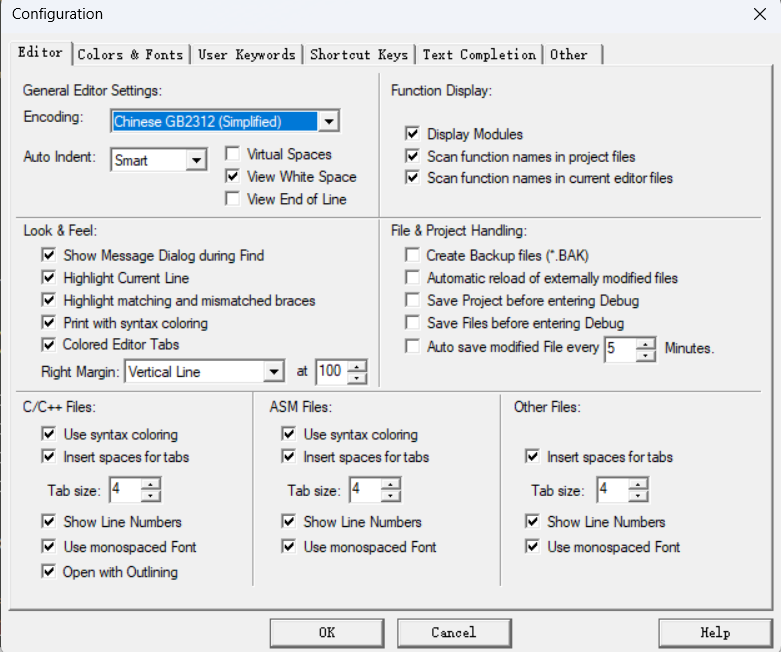Check Save Files before entering Debug
The width and height of the screenshot is (781, 652).
[412, 322]
